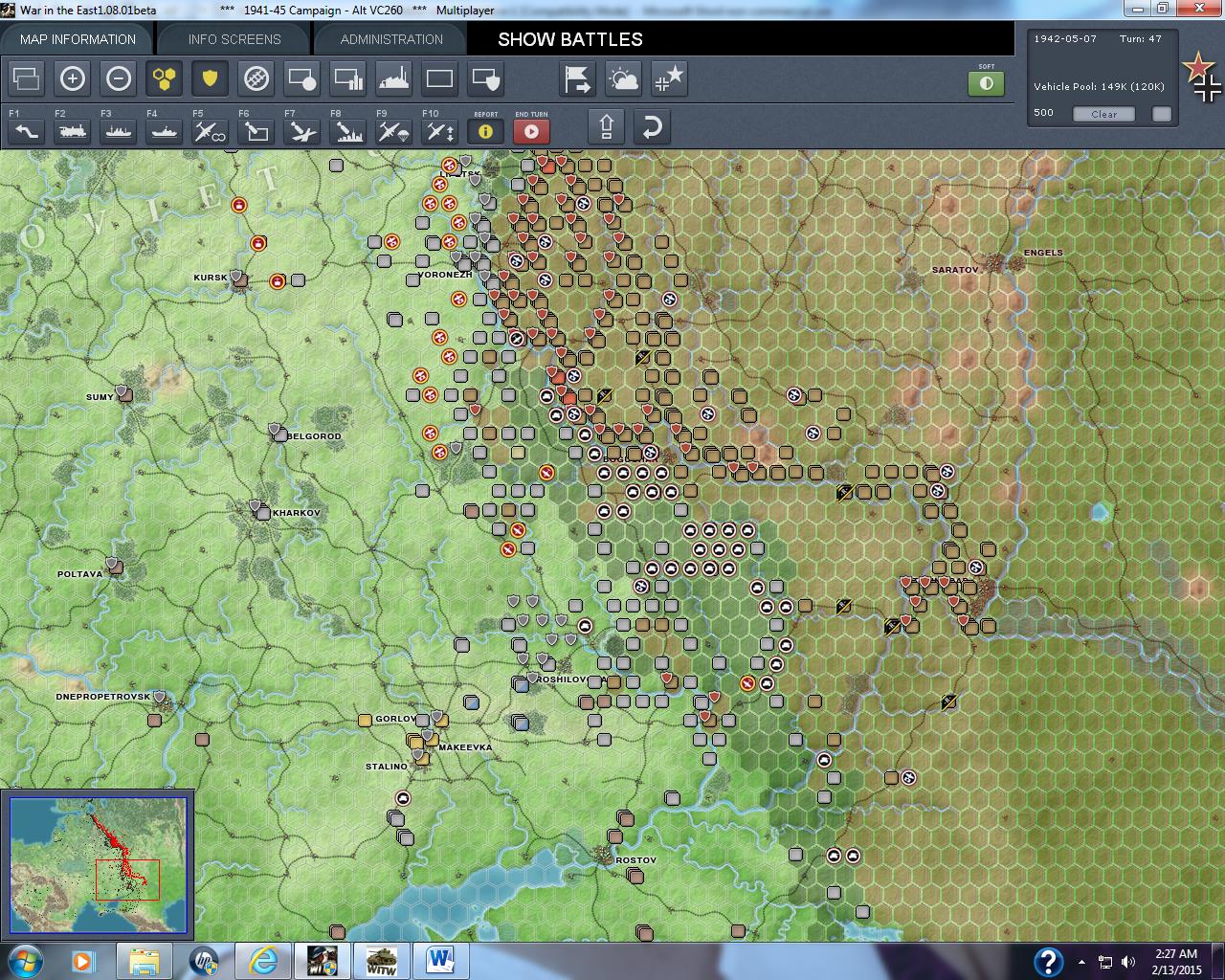
Task: Open the yellow Report info button
Action: (x=485, y=131)
